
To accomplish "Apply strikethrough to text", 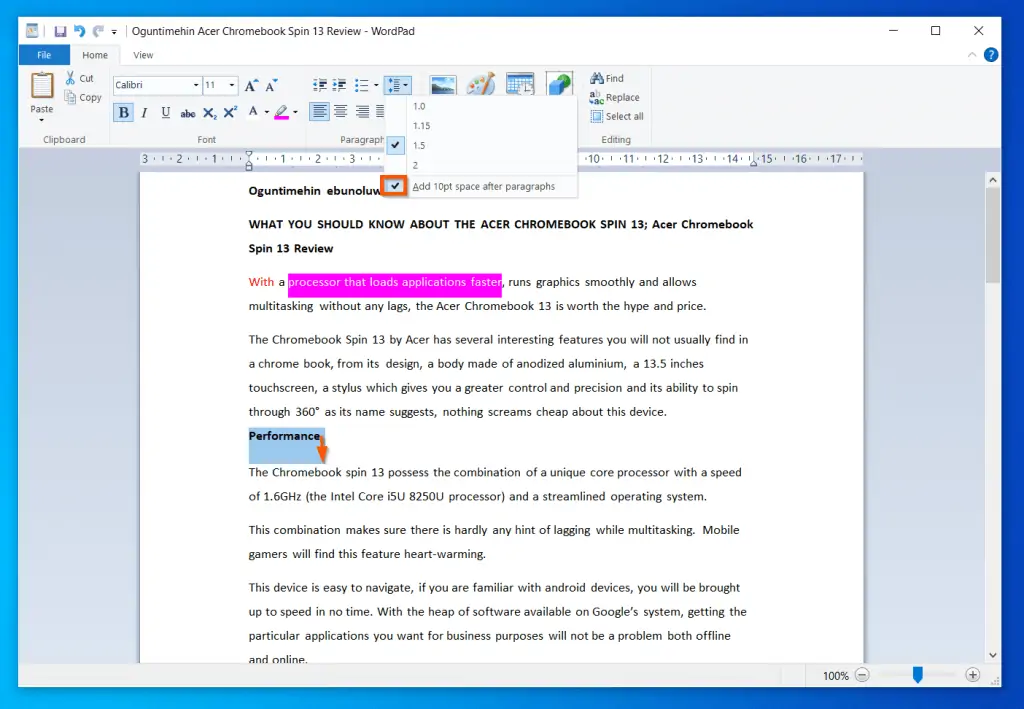I will click(x=187, y=114).
